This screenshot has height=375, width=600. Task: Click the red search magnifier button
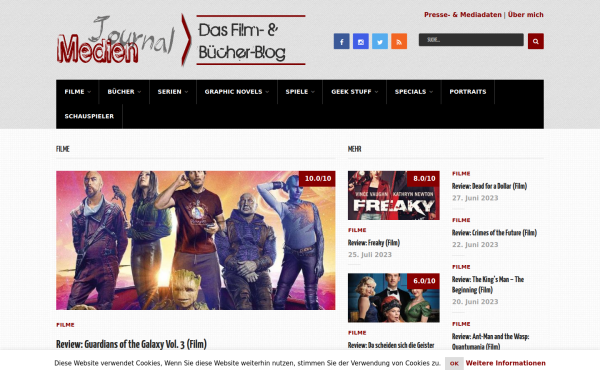[x=536, y=41]
